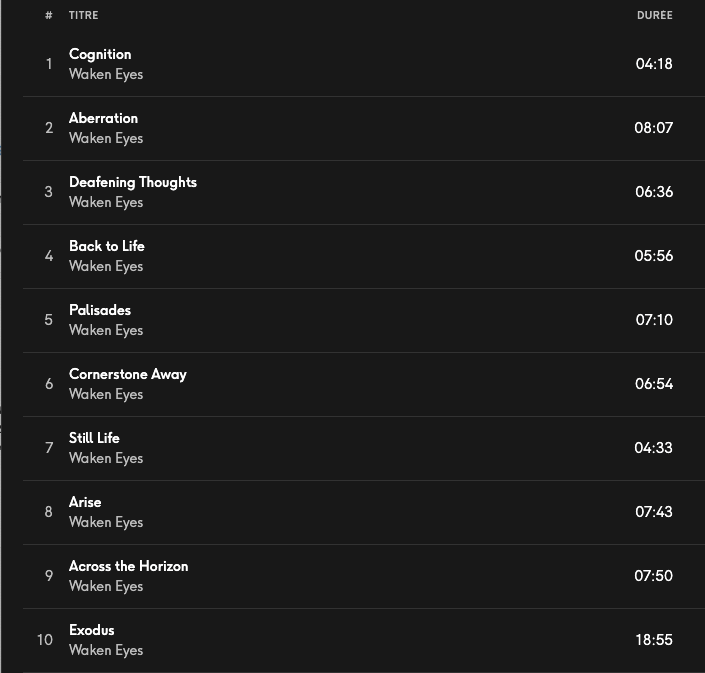Choose the Palisades track
705x673 pixels.
pyautogui.click(x=100, y=310)
